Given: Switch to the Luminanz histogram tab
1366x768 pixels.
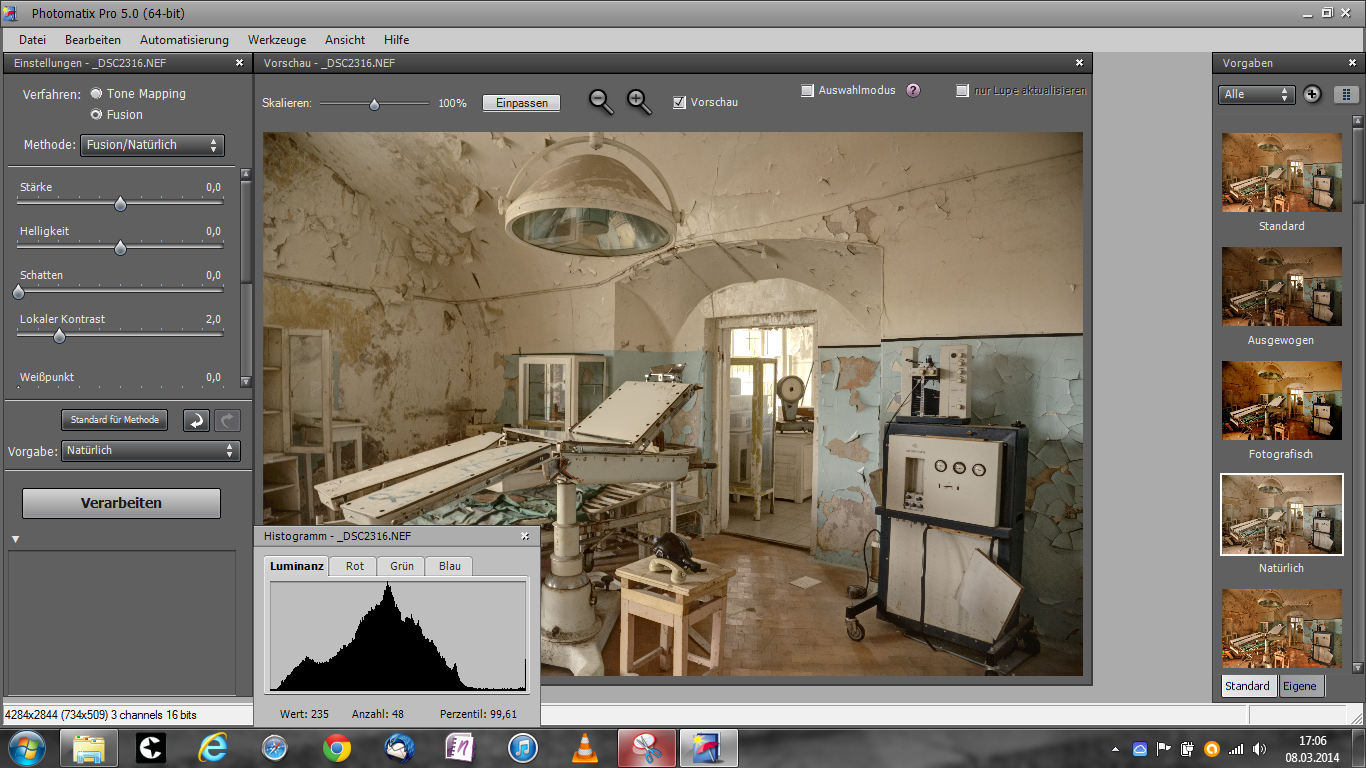Looking at the screenshot, I should pos(297,566).
